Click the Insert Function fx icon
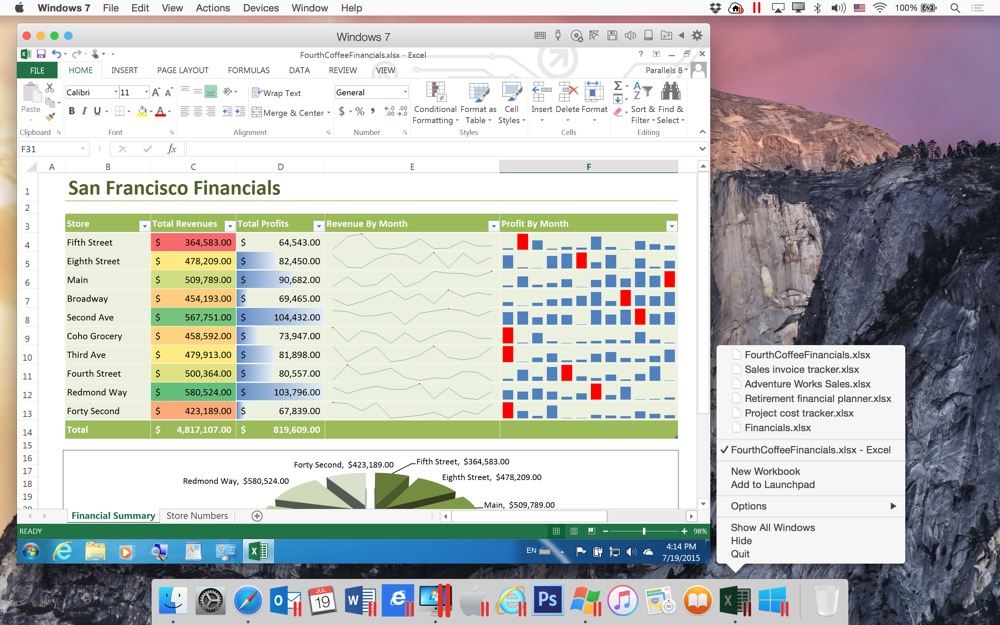Screen dimensions: 1000x625 pyautogui.click(x=172, y=149)
